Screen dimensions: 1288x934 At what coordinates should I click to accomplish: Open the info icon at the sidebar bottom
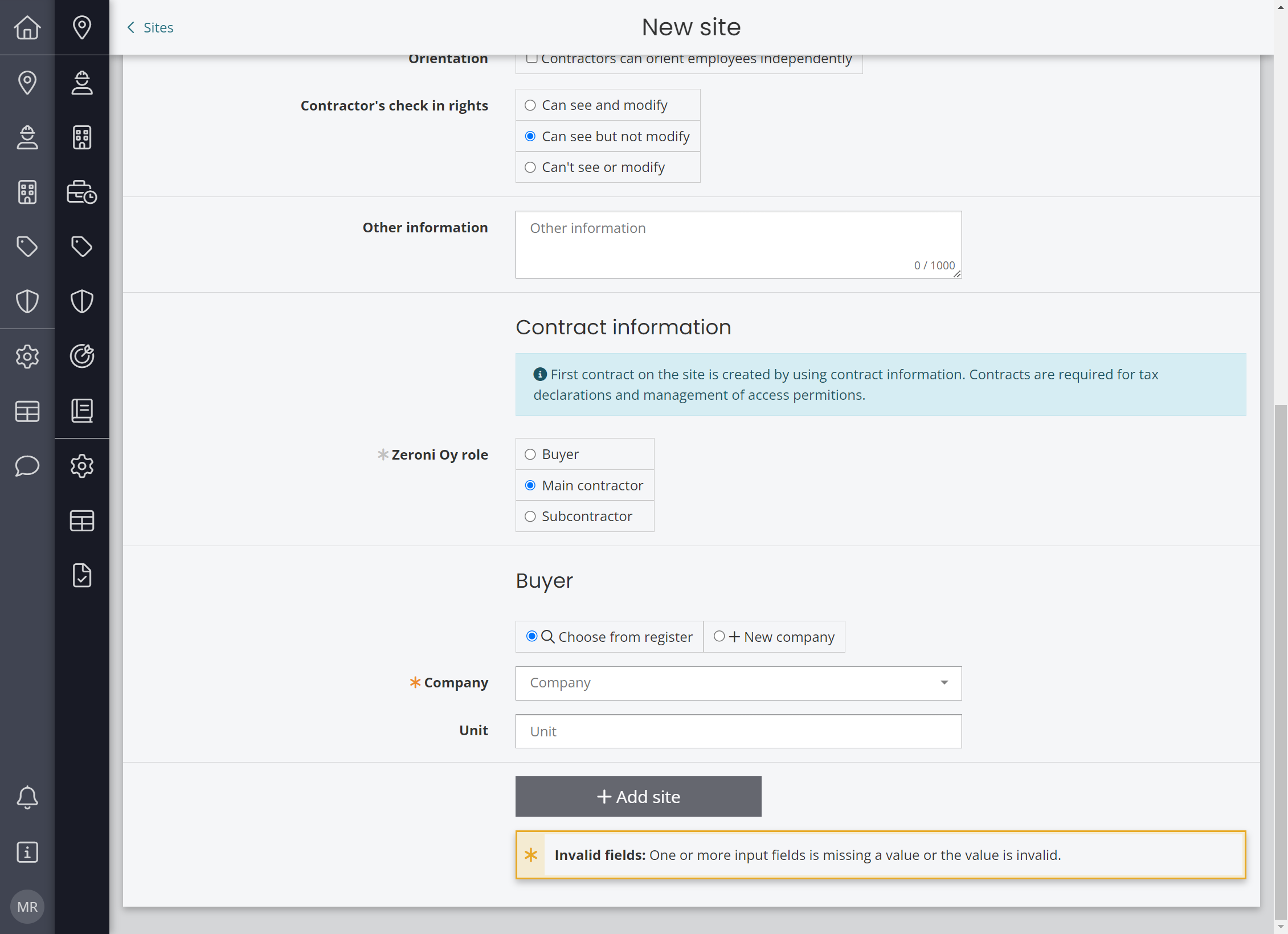27,852
